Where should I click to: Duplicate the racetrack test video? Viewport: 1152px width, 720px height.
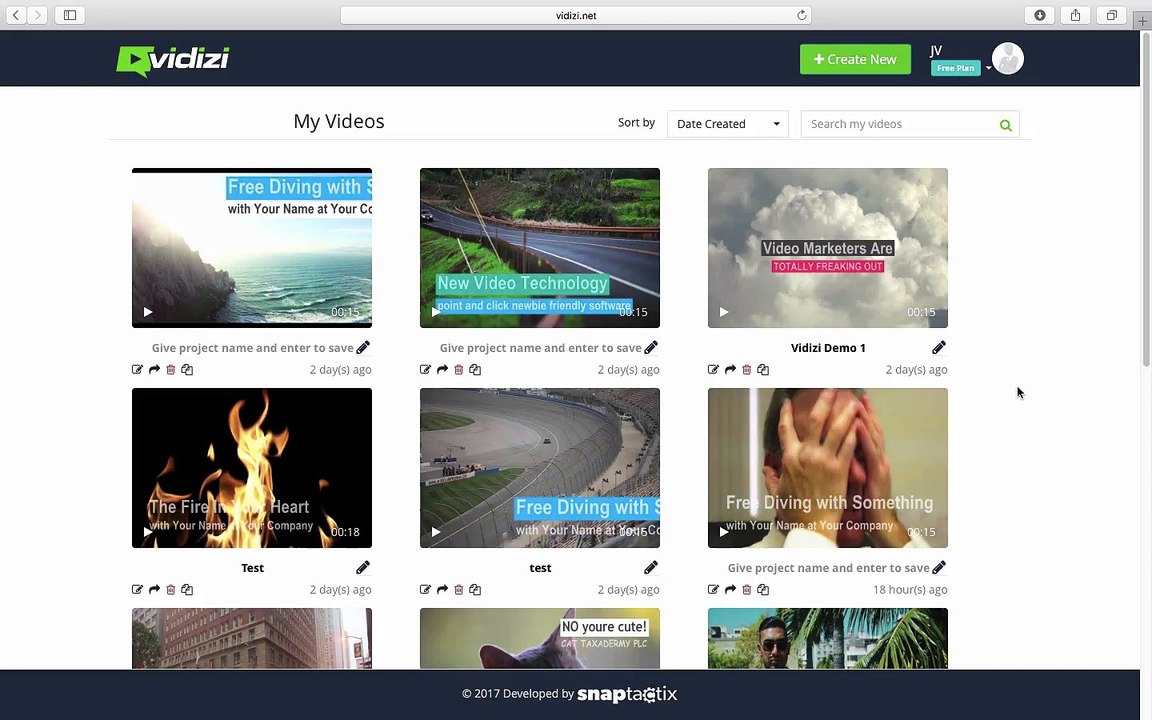475,589
